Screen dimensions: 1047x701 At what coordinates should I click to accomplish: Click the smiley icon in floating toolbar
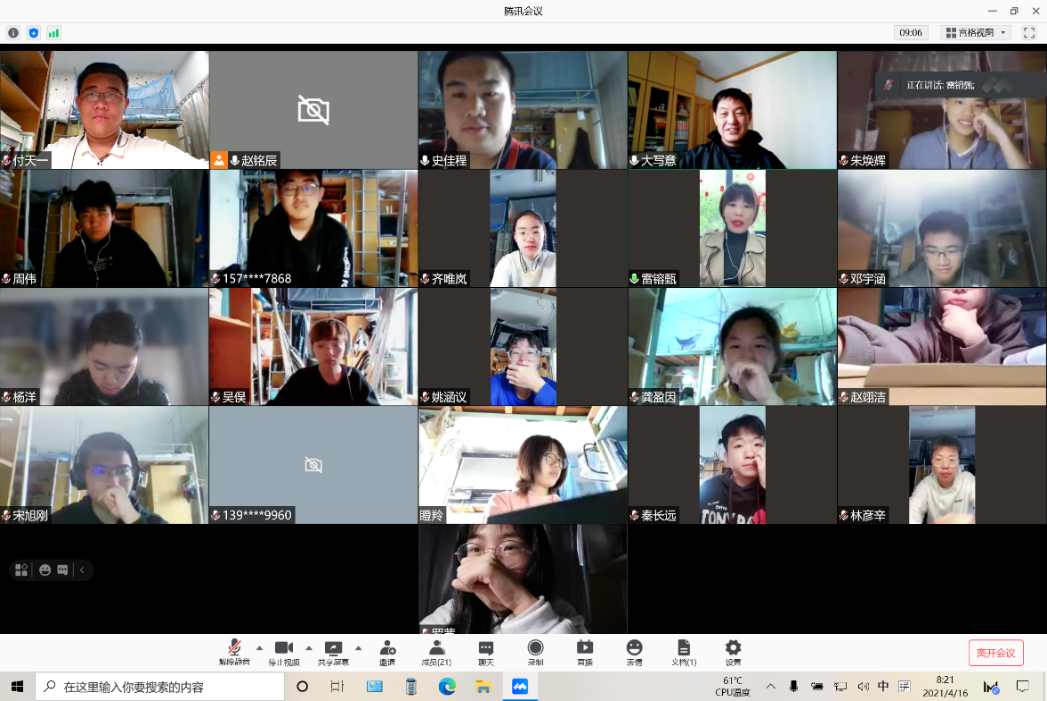click(x=45, y=569)
